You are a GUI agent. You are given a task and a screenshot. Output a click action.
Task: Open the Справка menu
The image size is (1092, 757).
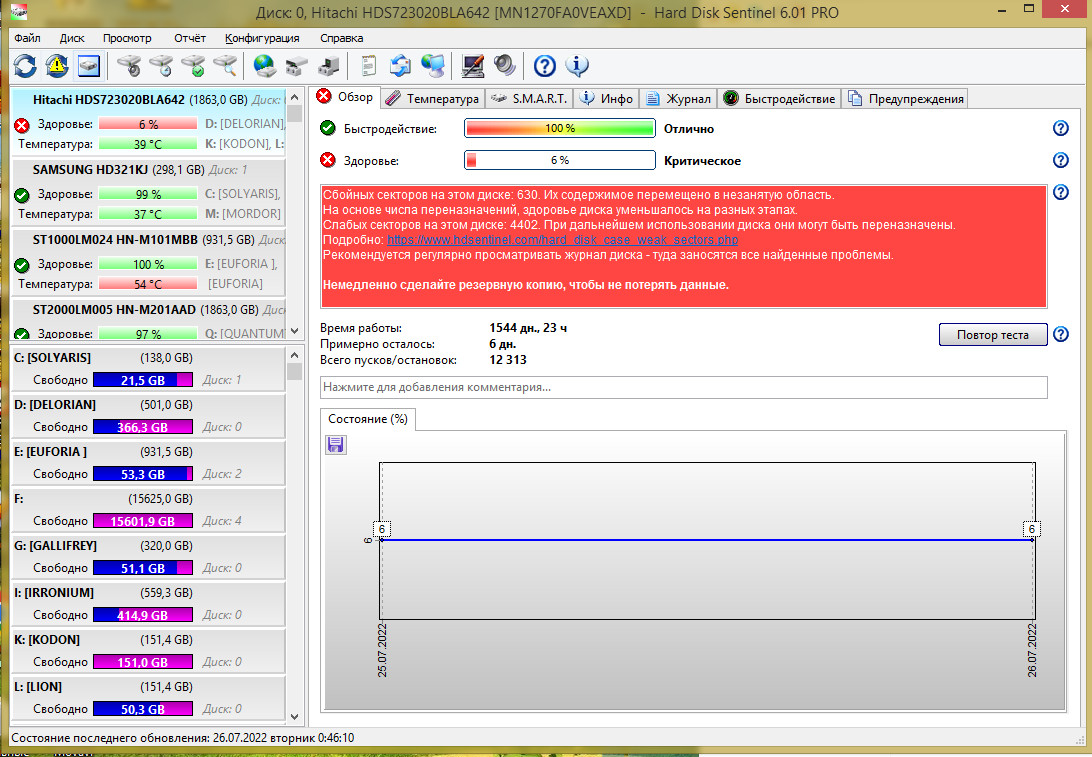(x=341, y=38)
